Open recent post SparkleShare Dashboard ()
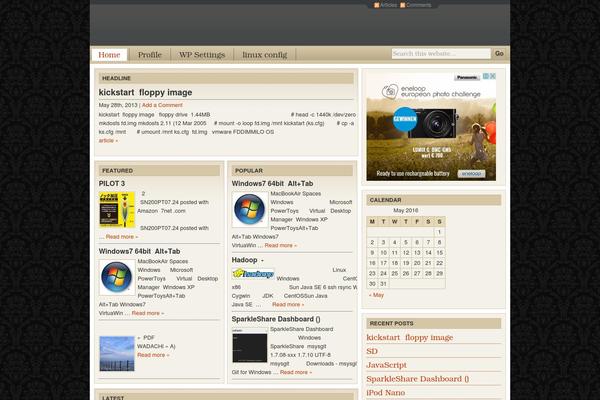 click(x=417, y=379)
